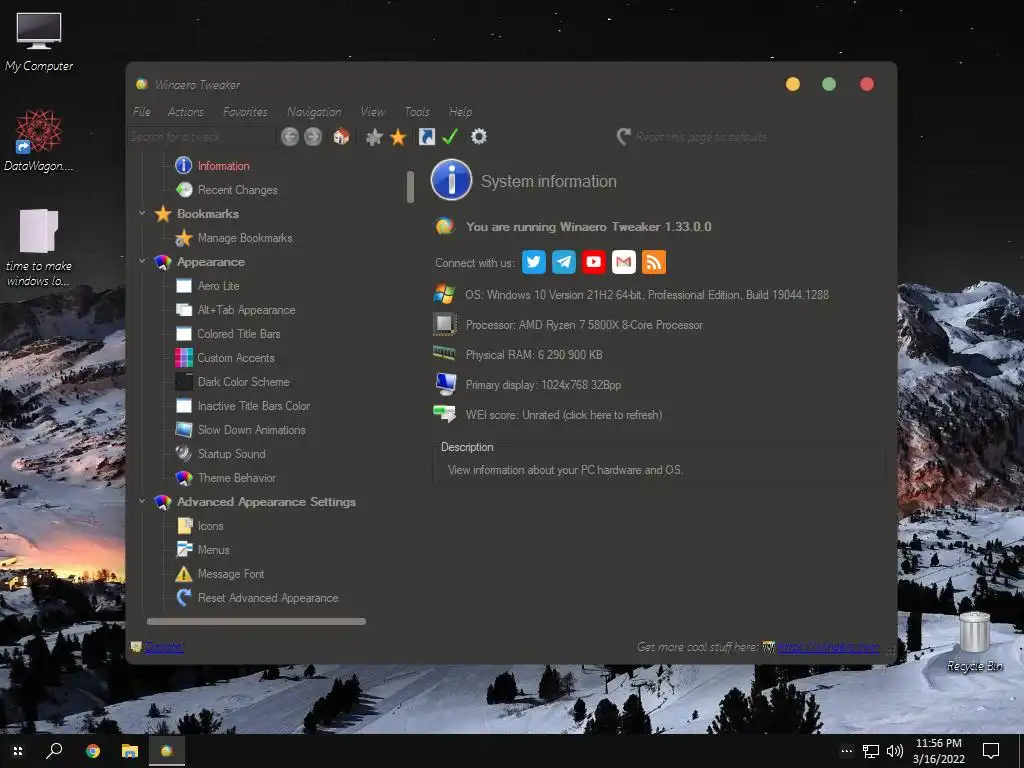Collapse the Appearance tree section
The height and width of the screenshot is (768, 1024).
(x=142, y=261)
